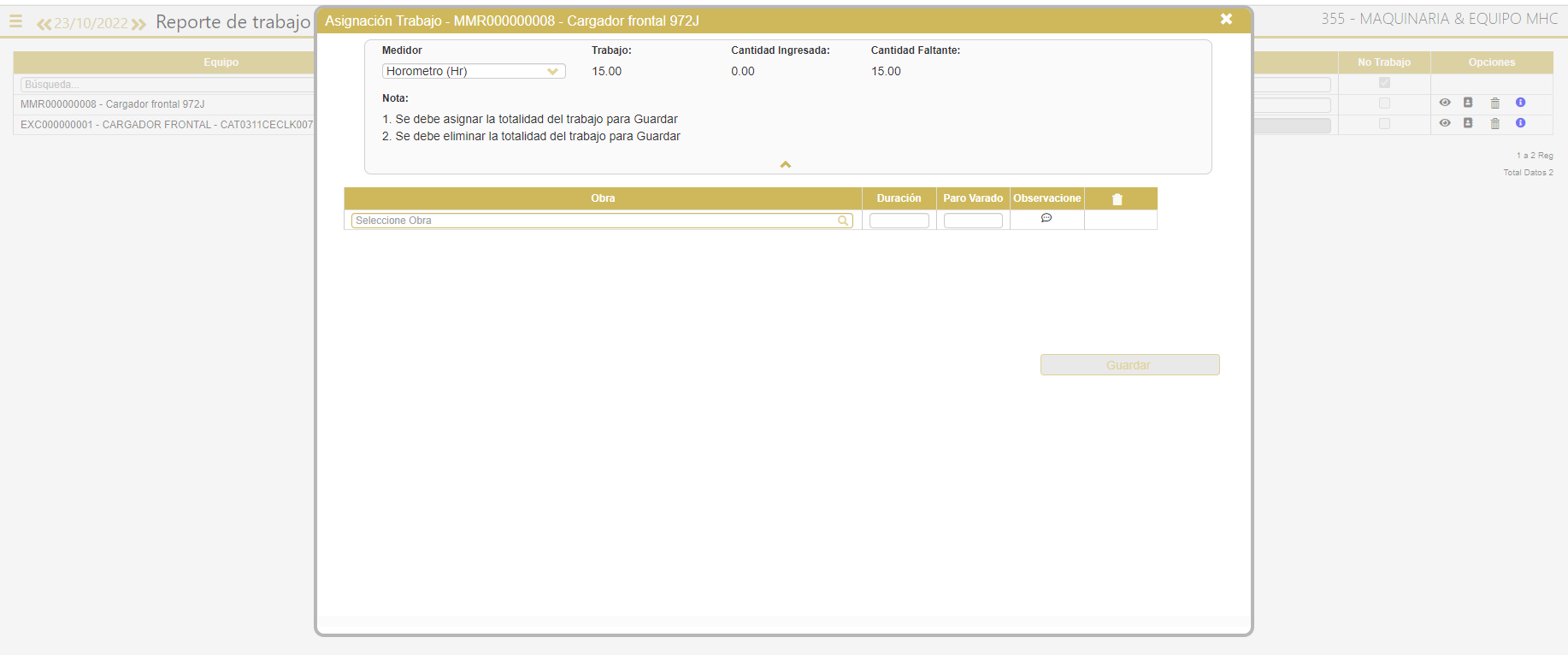The height and width of the screenshot is (655, 1568).
Task: Click the Paro Varado input box
Action: click(x=973, y=221)
